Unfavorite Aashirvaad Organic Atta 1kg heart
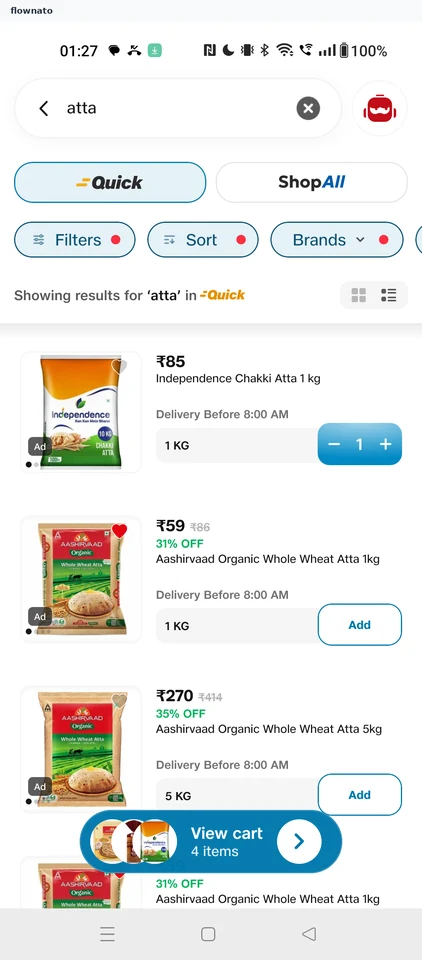This screenshot has width=422, height=960. point(119,531)
